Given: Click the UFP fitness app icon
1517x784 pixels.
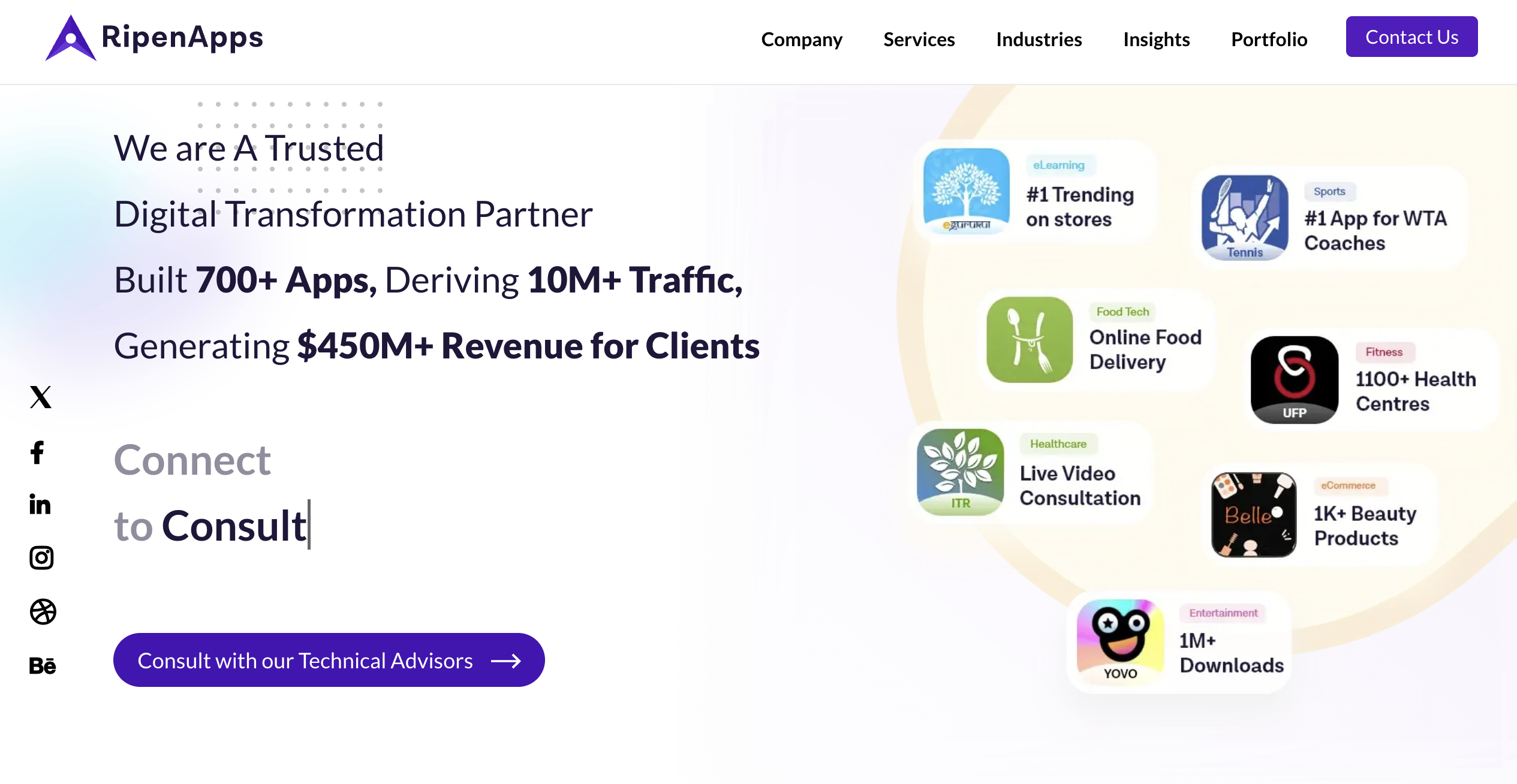Looking at the screenshot, I should click(x=1295, y=379).
